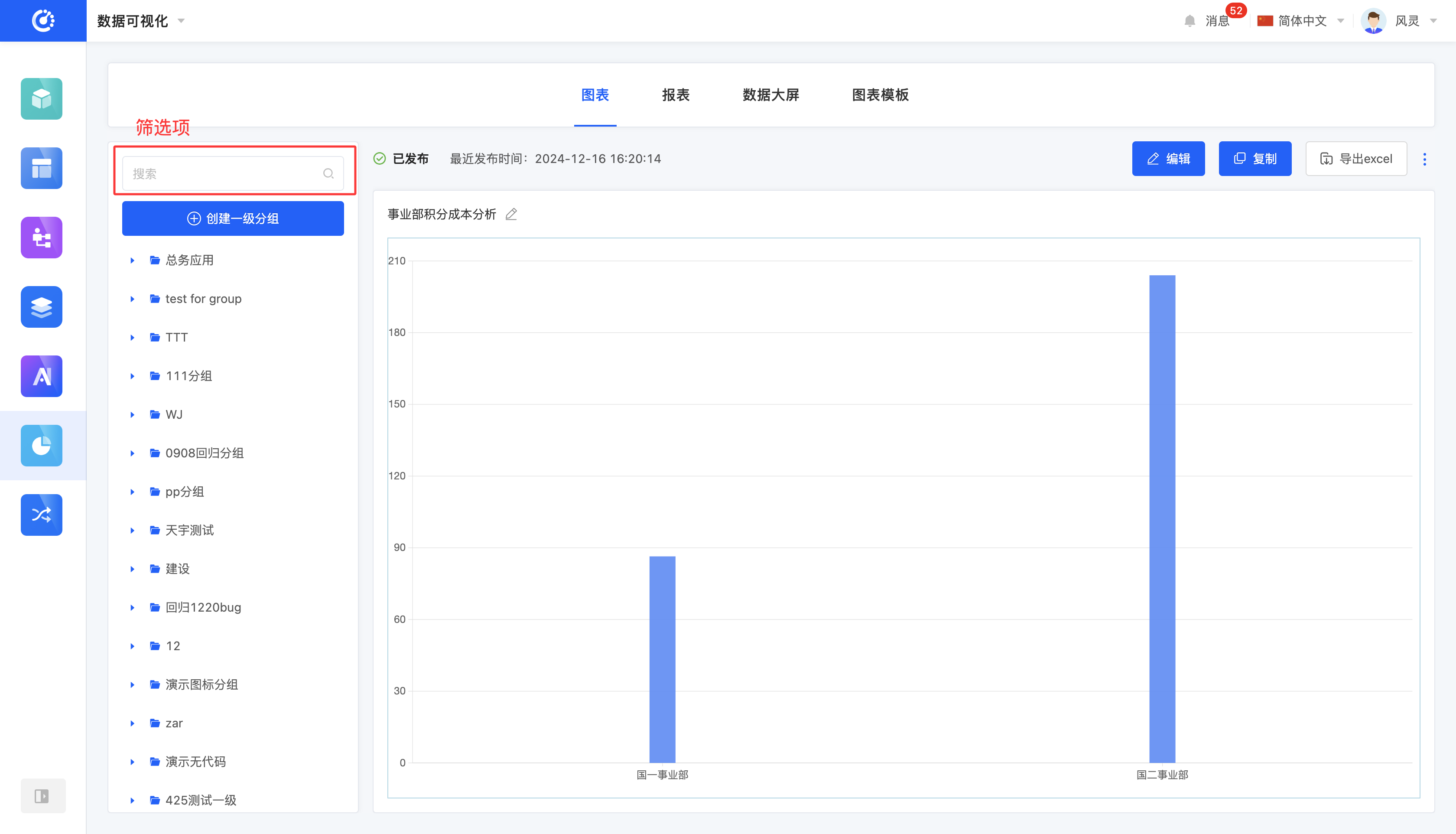Switch to the 数据大屏 tab
1456x834 pixels.
tap(770, 95)
